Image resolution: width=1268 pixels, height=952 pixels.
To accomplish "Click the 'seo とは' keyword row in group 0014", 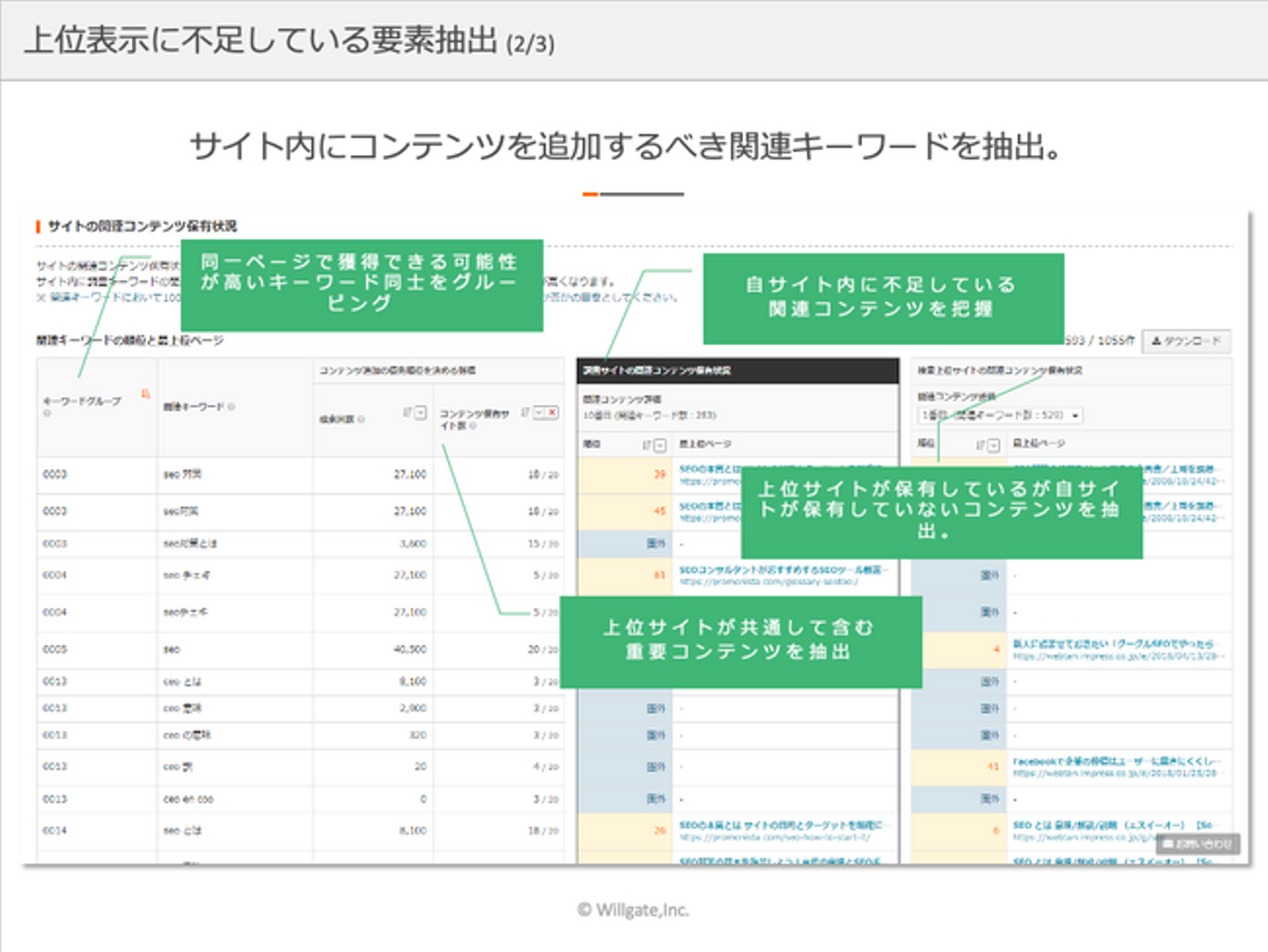I will pos(182,830).
